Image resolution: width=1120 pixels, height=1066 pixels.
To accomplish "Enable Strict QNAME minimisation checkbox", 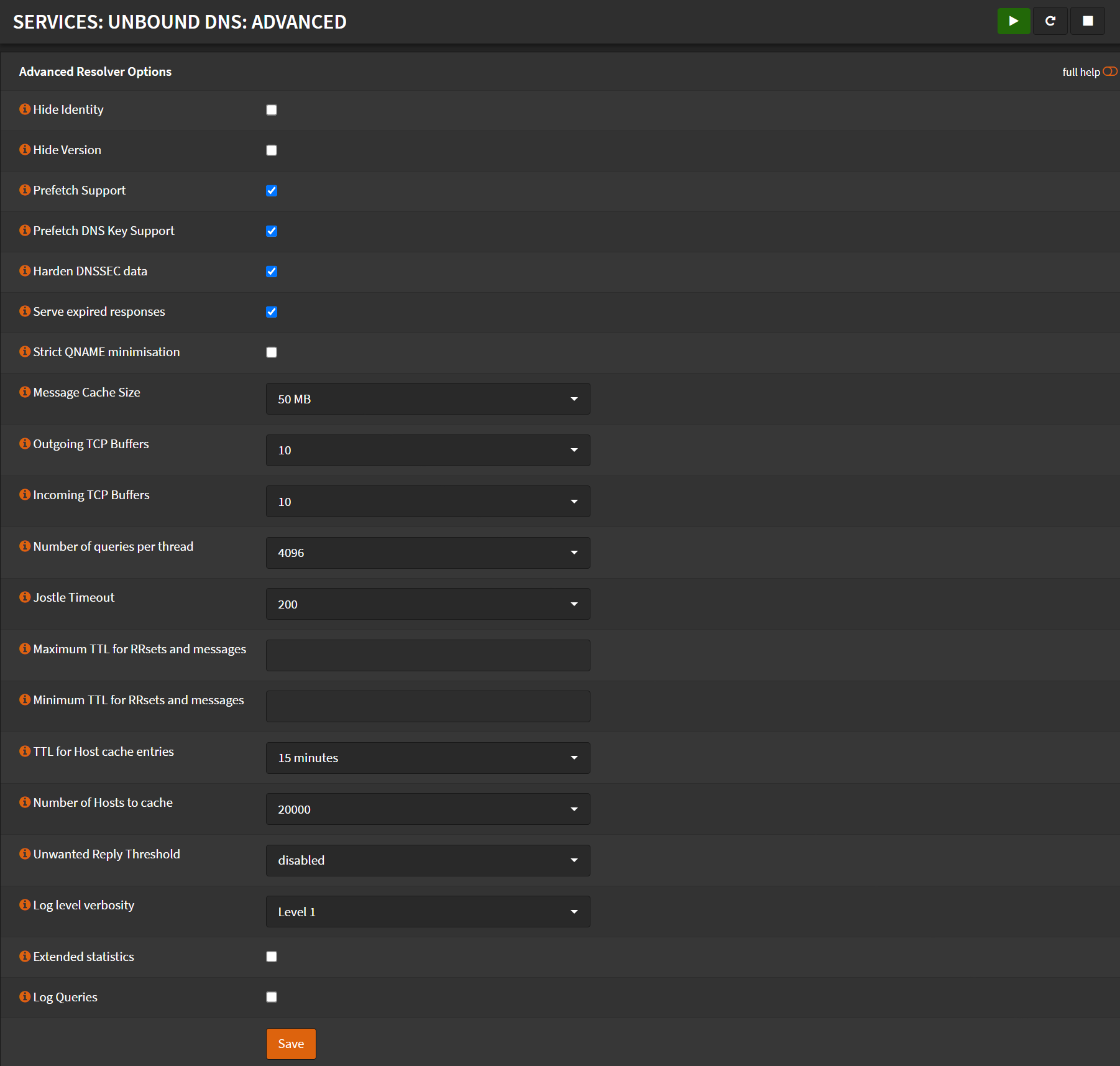I will click(272, 352).
